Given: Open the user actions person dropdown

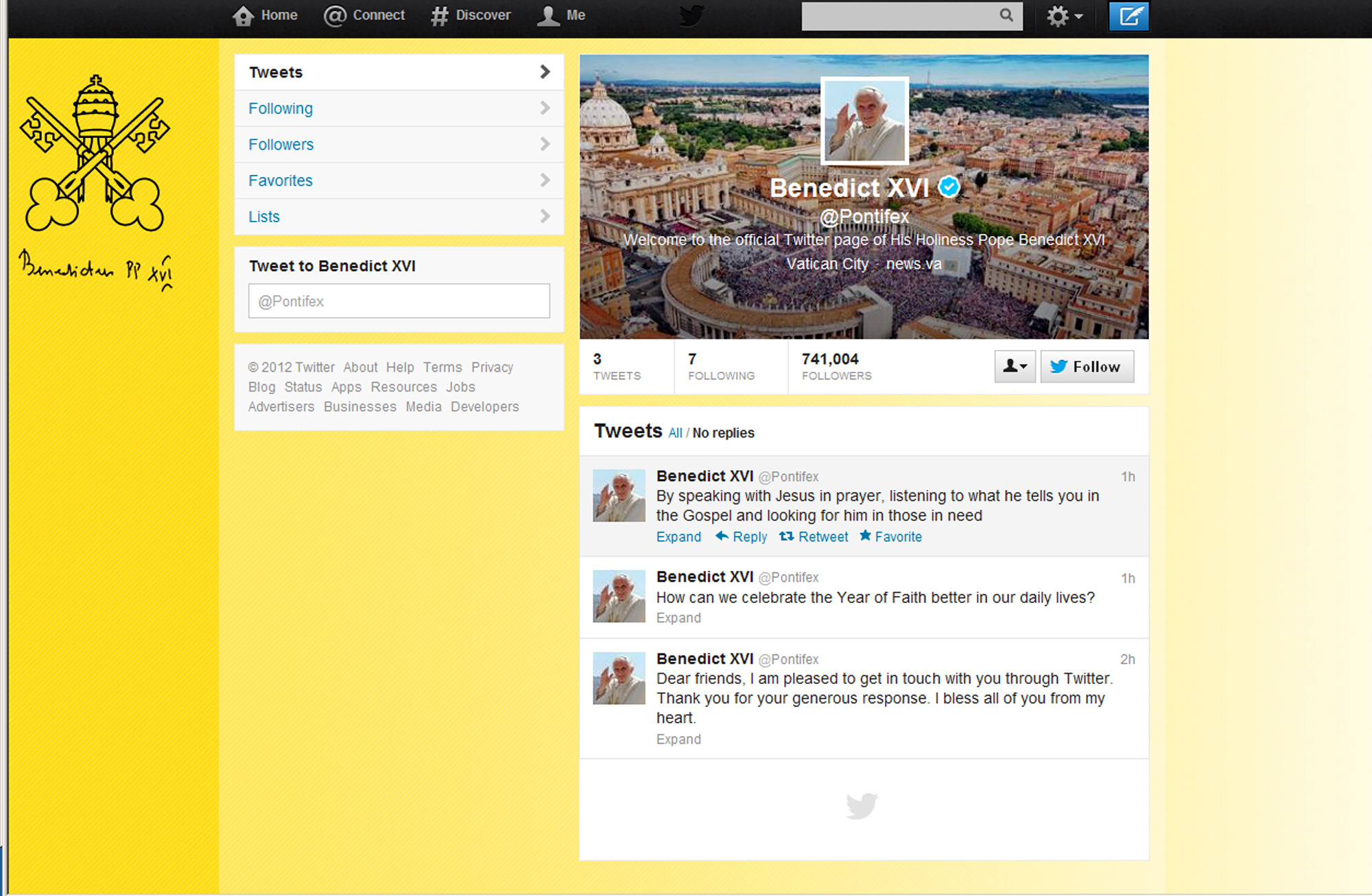Looking at the screenshot, I should 1015,366.
